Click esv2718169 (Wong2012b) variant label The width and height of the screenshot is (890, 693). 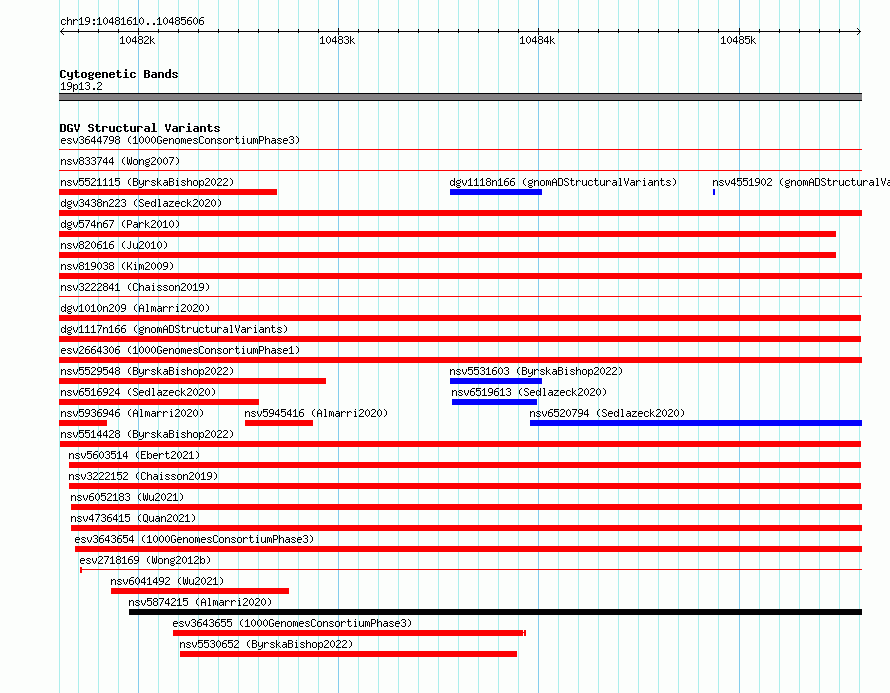145,560
